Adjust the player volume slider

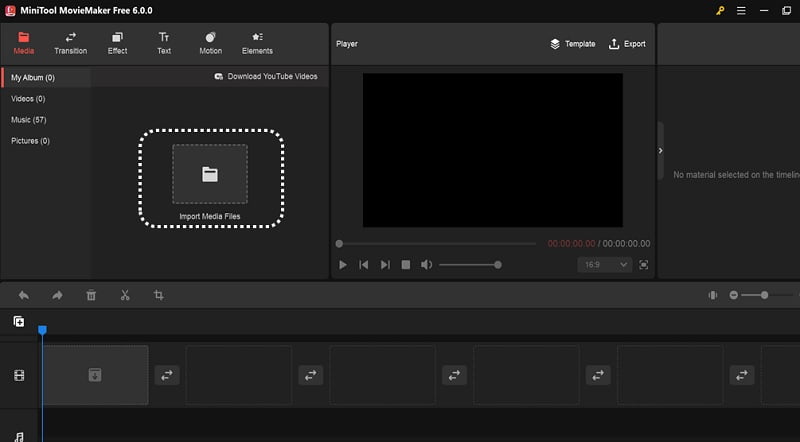tap(470, 265)
